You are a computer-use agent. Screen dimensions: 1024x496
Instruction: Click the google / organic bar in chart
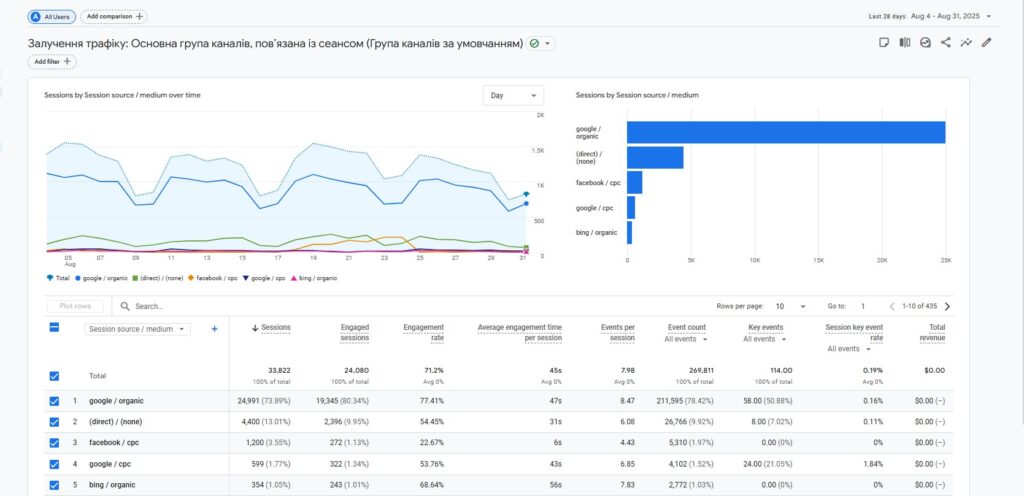point(785,132)
